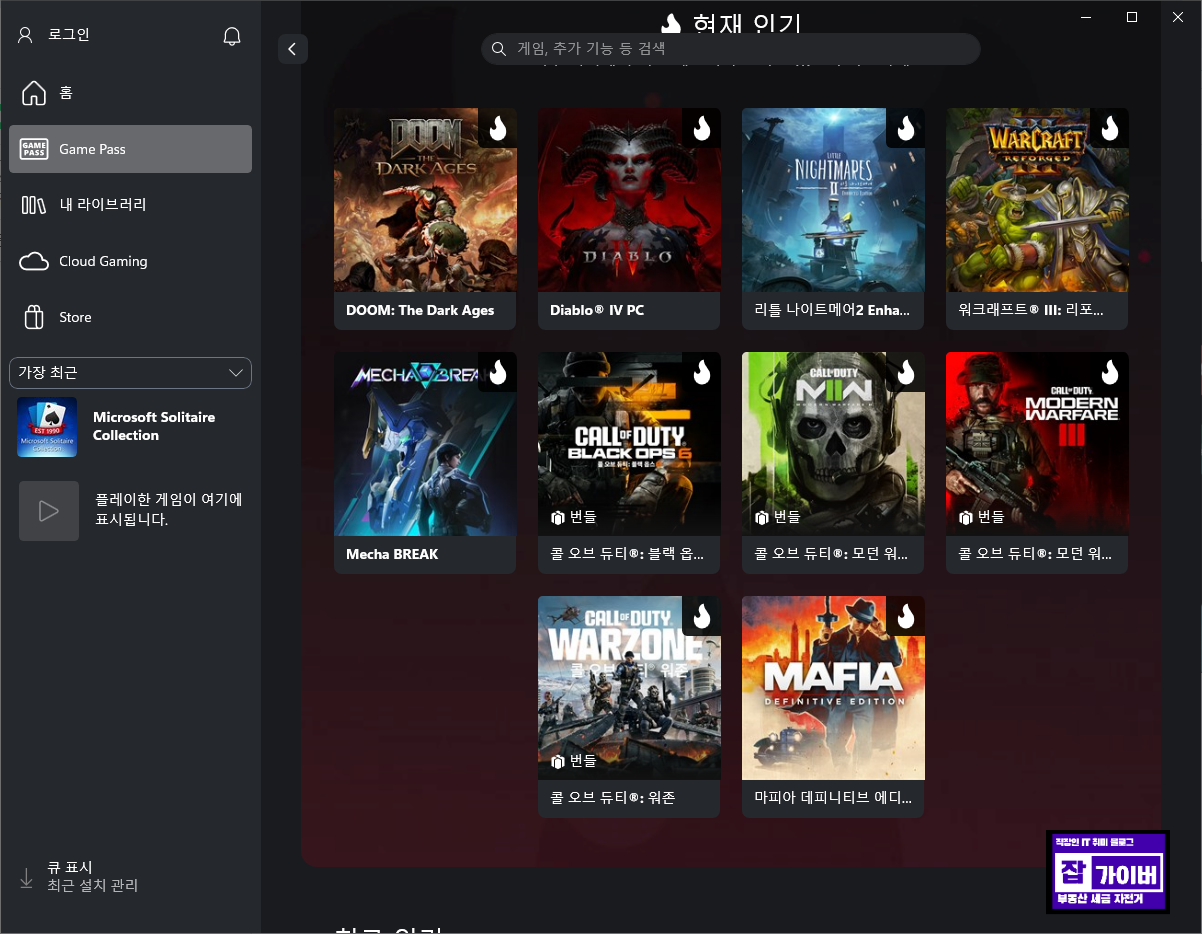Viewport: 1202px width, 934px height.
Task: Go back with the chevron arrow button
Action: tap(293, 49)
